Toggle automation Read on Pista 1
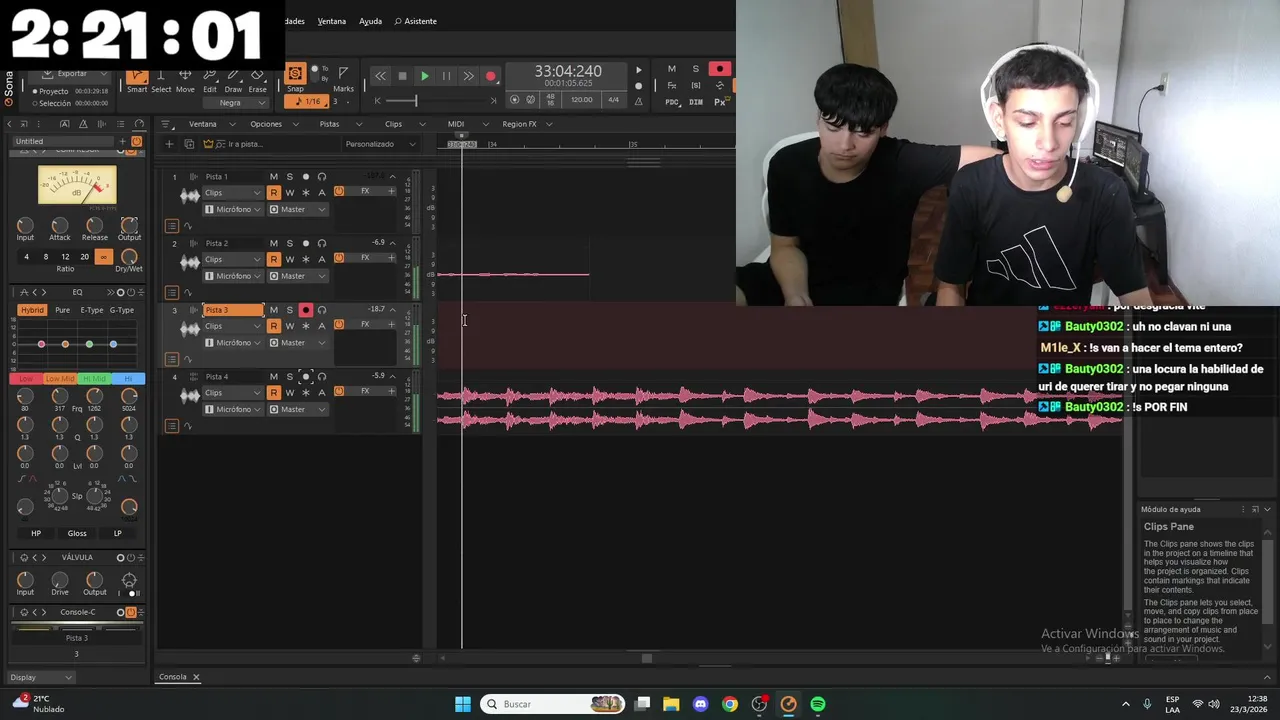Viewport: 1280px width, 720px height. (273, 193)
